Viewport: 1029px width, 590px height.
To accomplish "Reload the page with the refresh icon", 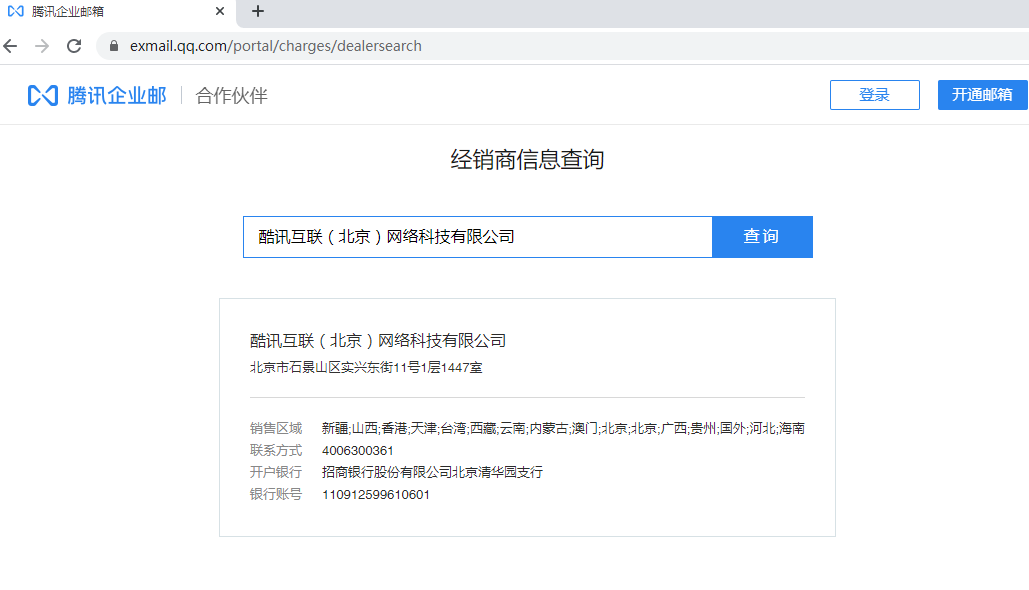I will point(74,46).
